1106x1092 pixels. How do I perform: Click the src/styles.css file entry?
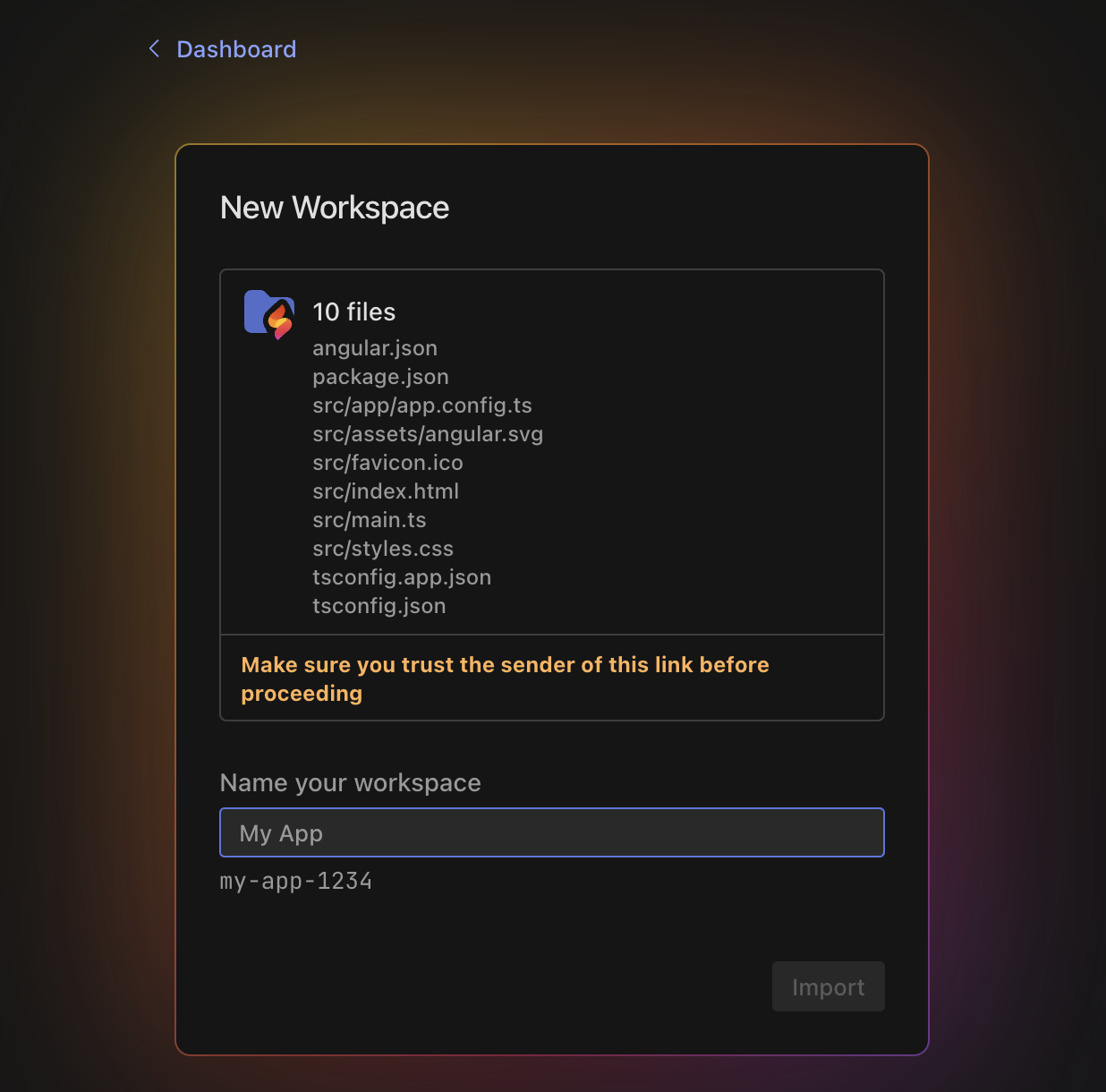point(383,549)
